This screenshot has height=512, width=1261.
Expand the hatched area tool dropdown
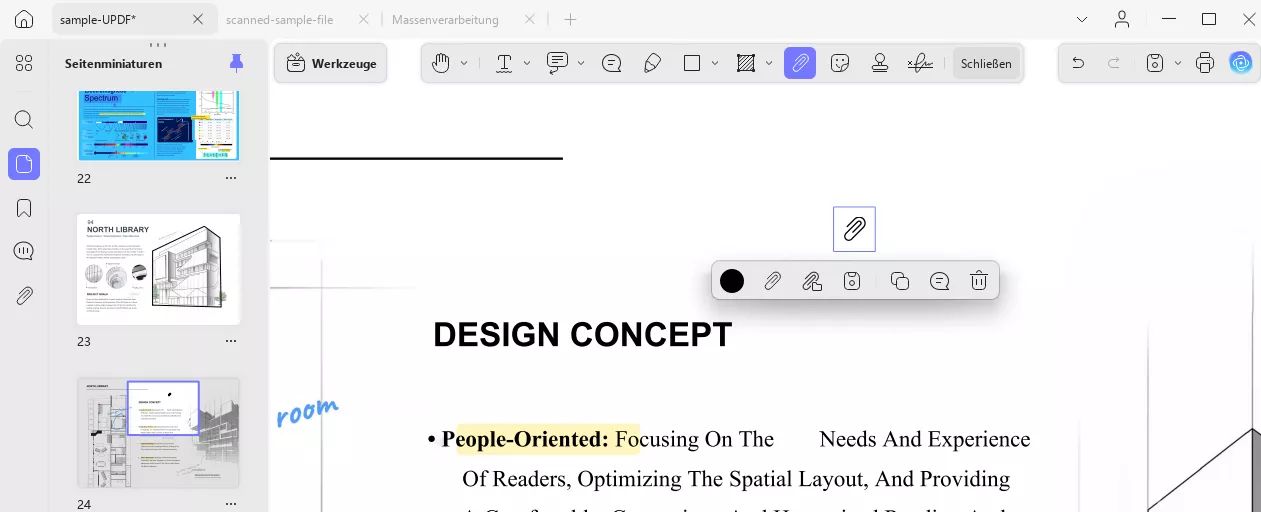769,63
